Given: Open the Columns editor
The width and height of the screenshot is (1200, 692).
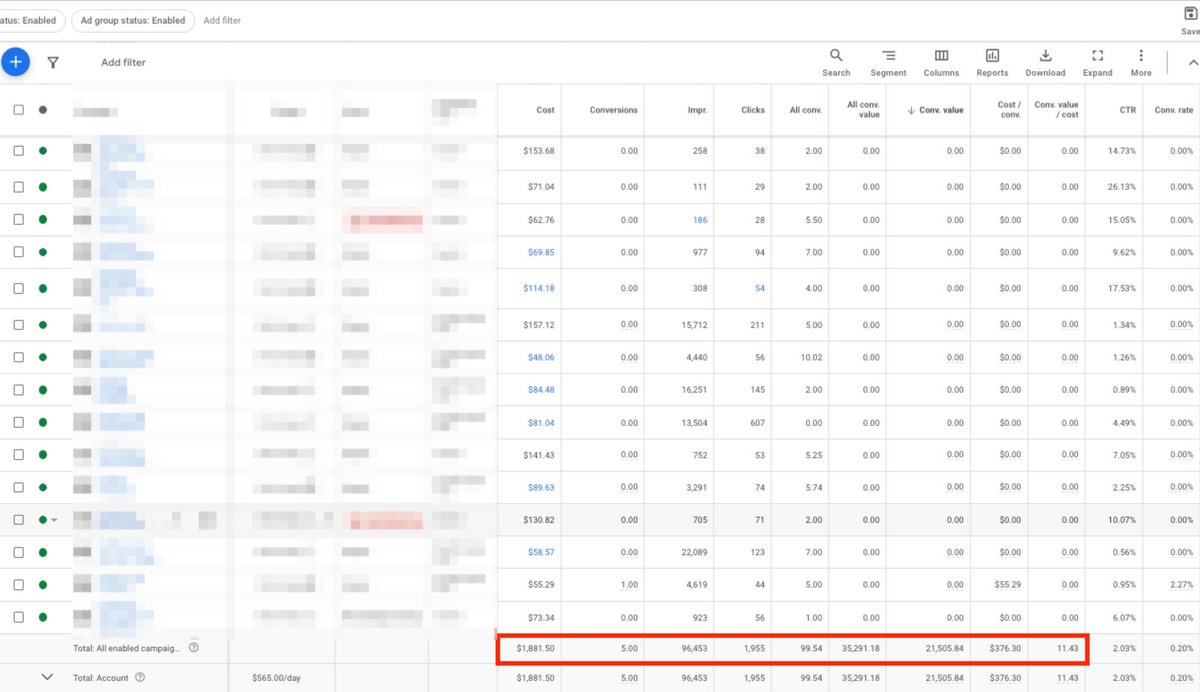Looking at the screenshot, I should (941, 62).
